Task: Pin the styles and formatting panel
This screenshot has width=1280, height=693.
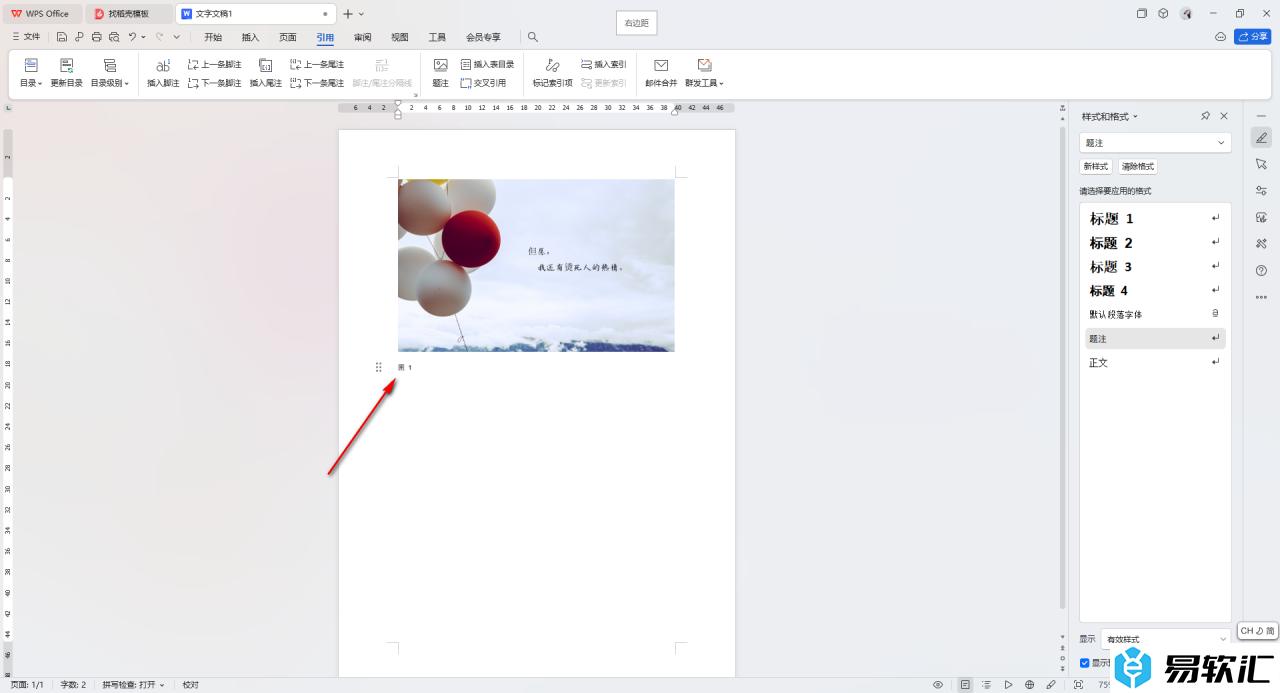Action: (1206, 117)
